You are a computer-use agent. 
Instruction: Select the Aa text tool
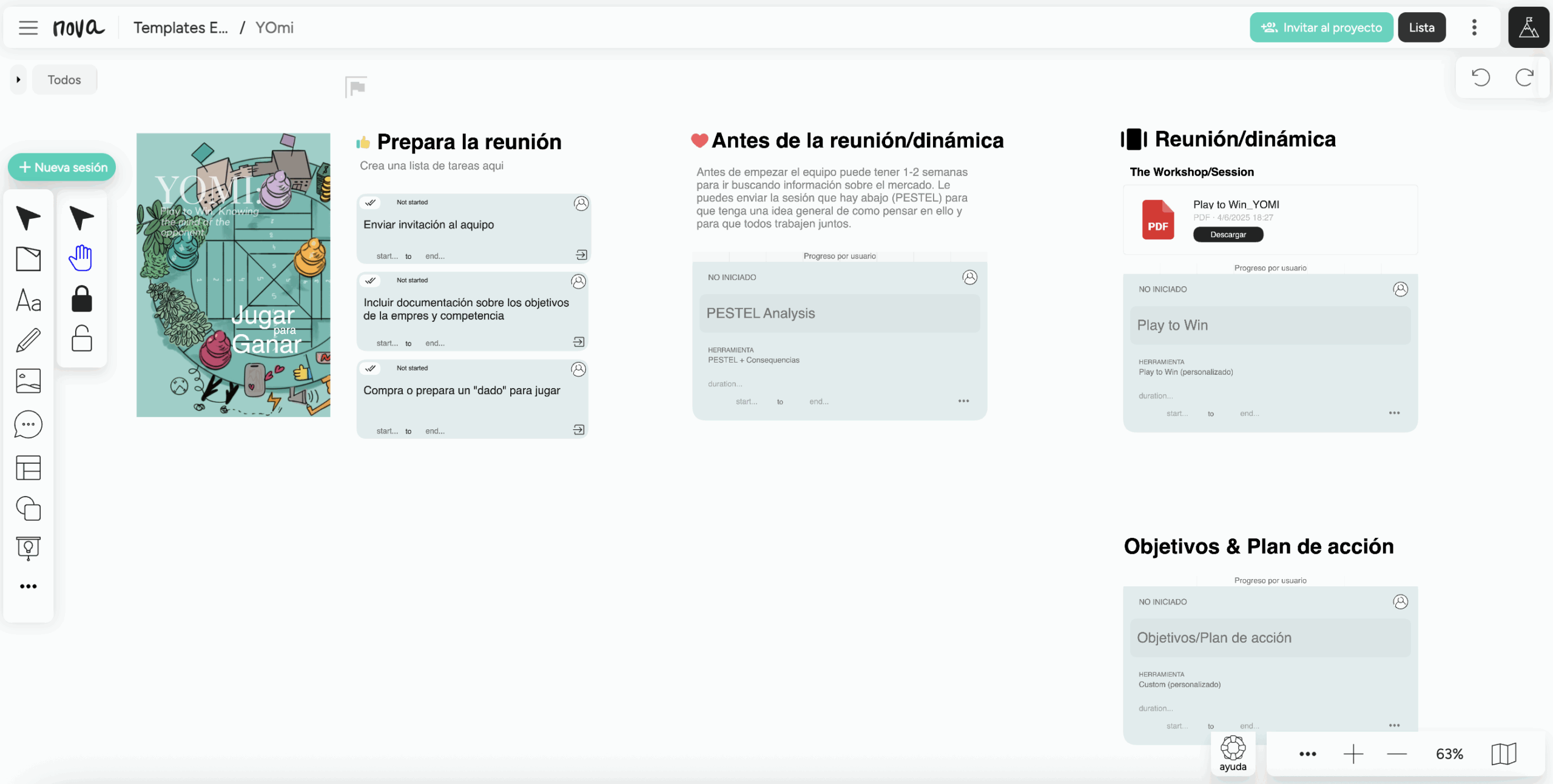(x=28, y=300)
